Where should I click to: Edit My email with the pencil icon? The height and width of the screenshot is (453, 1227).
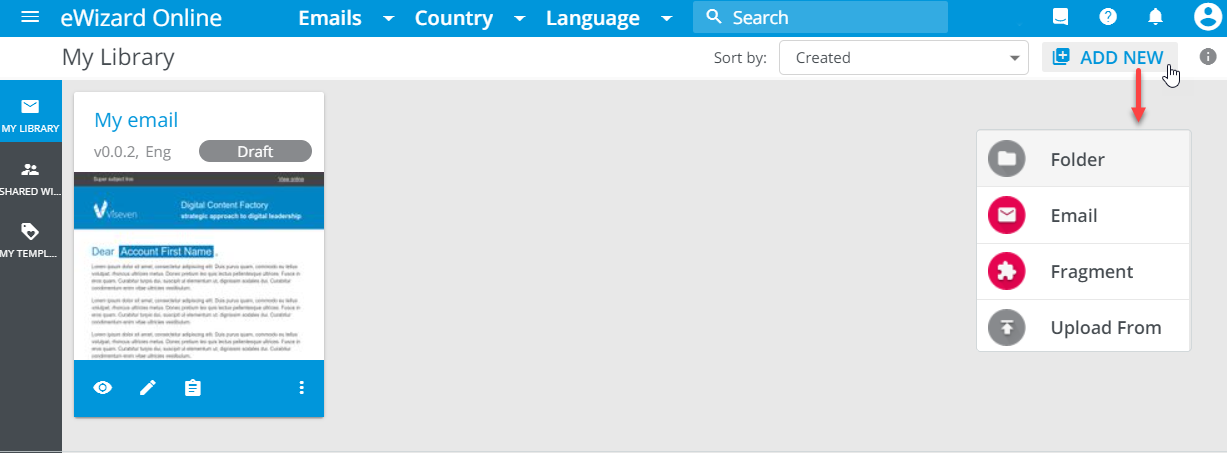(x=148, y=388)
